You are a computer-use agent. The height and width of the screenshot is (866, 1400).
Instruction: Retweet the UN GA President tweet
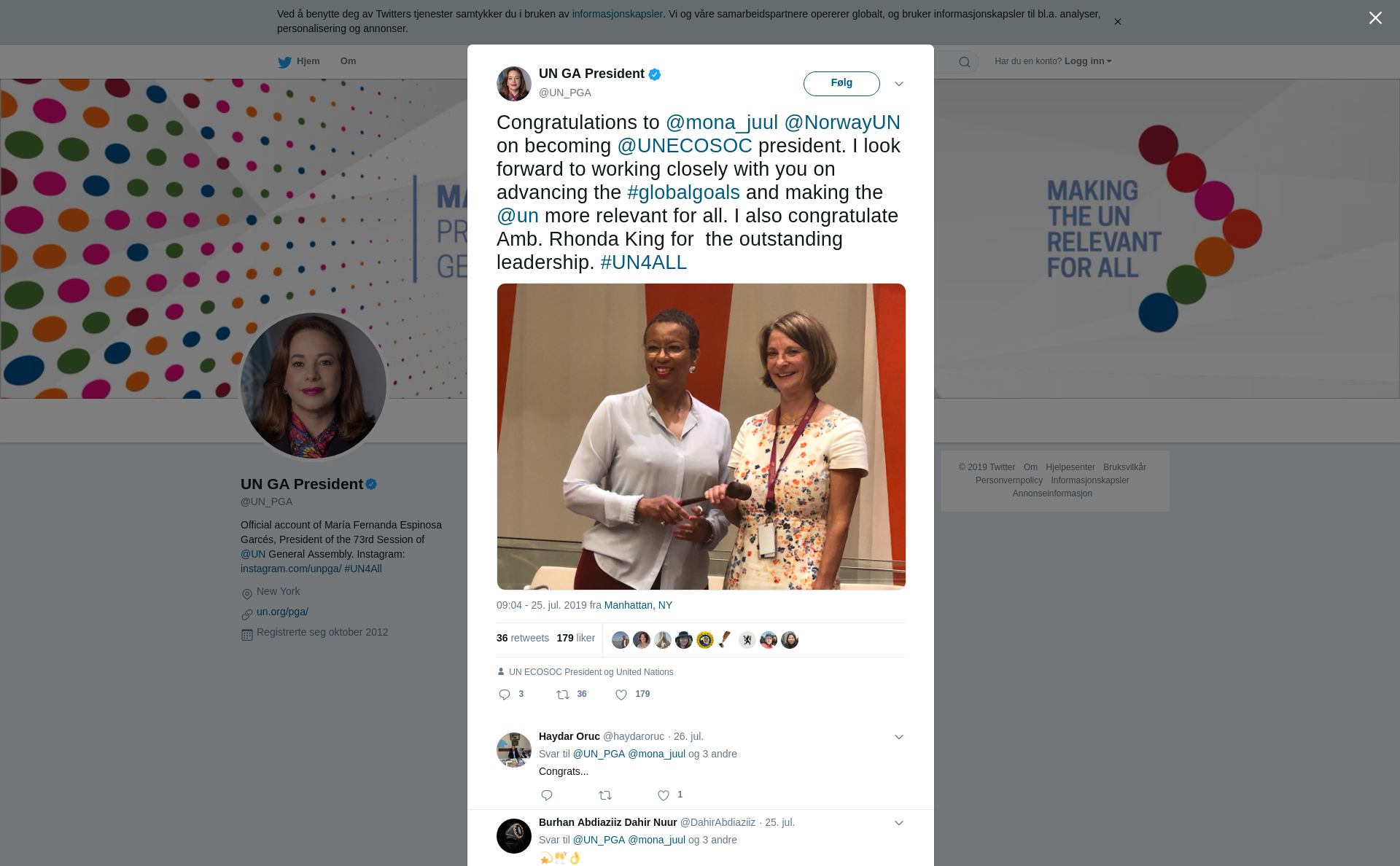[563, 695]
